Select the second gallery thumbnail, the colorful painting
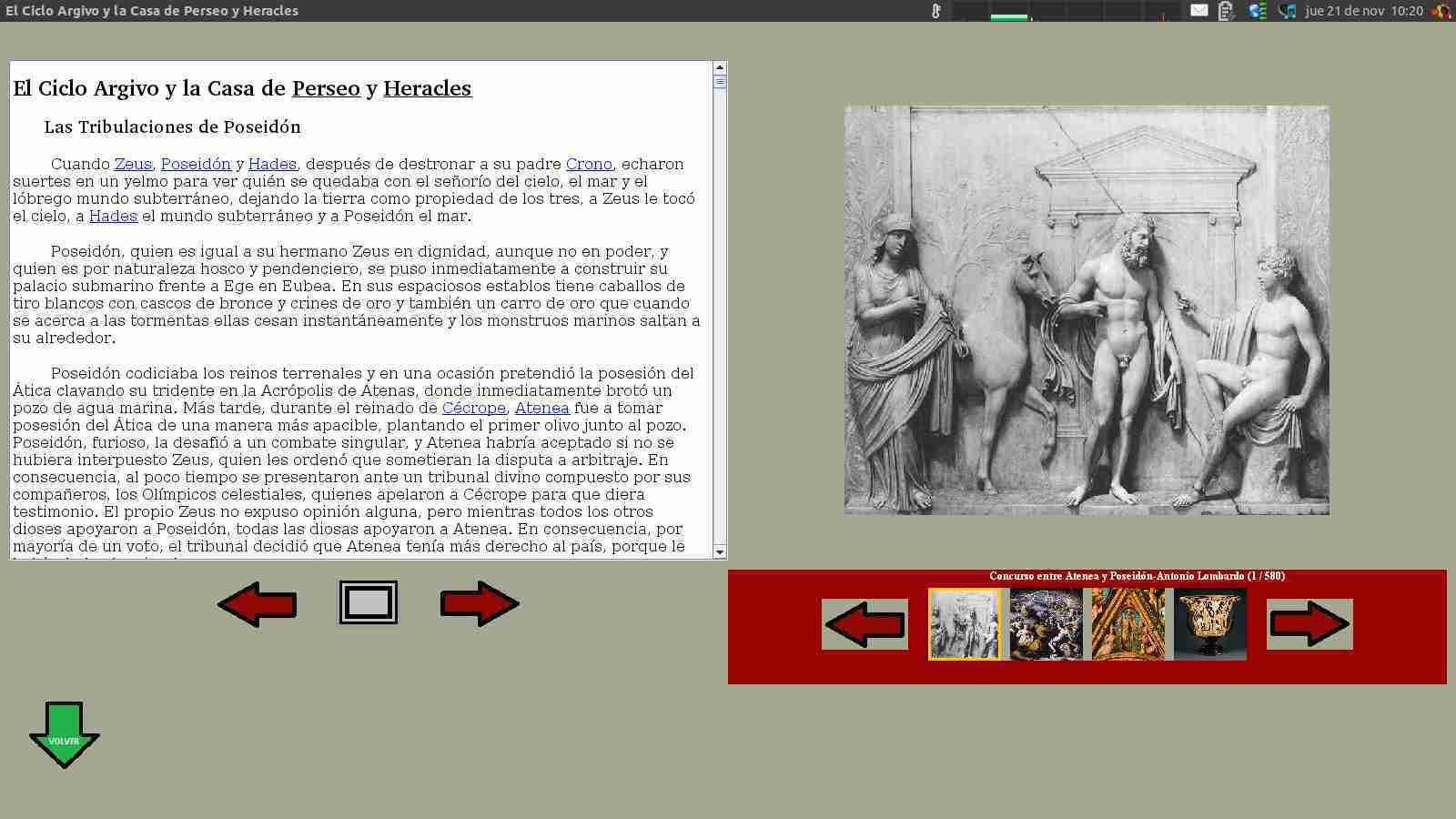 tap(1046, 624)
